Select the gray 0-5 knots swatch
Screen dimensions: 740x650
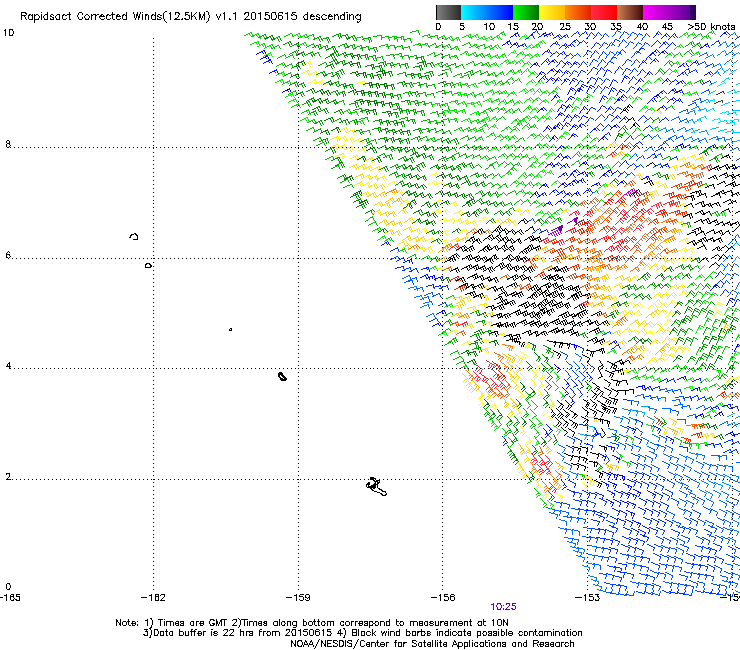coord(448,12)
